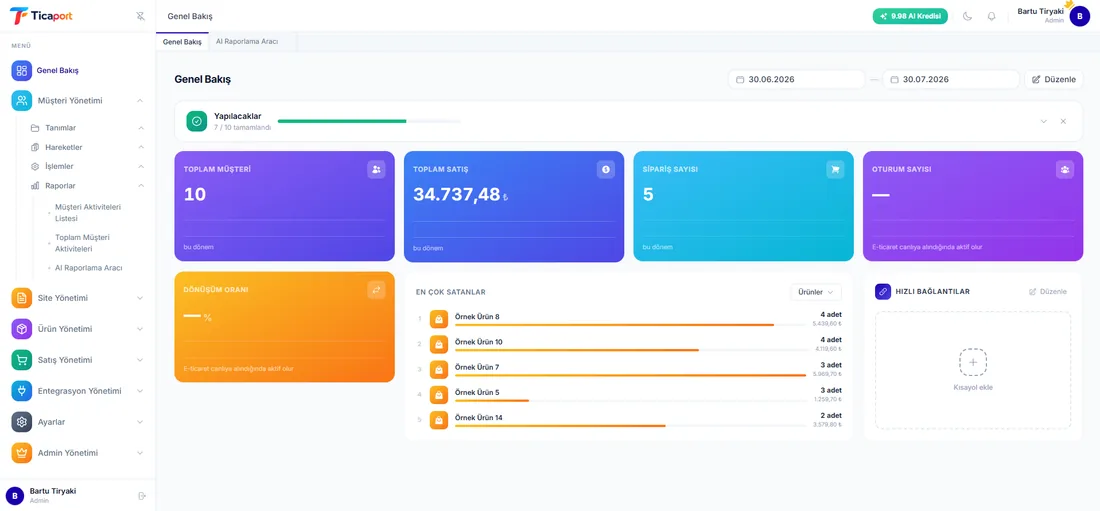Viewport: 1100px width, 511px height.
Task: Select the Genel Bakış tab
Action: (x=182, y=41)
